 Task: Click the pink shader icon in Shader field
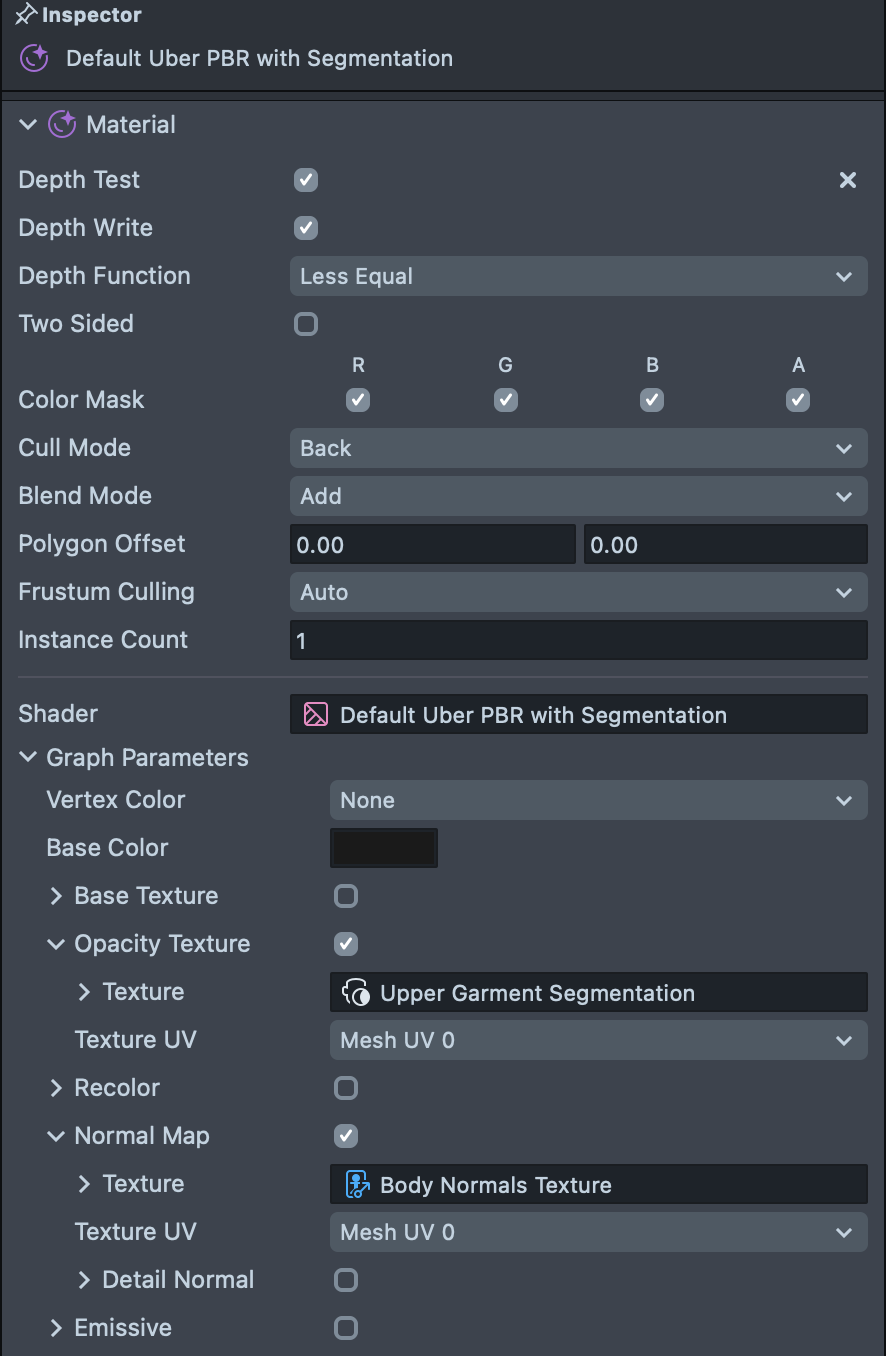[313, 714]
